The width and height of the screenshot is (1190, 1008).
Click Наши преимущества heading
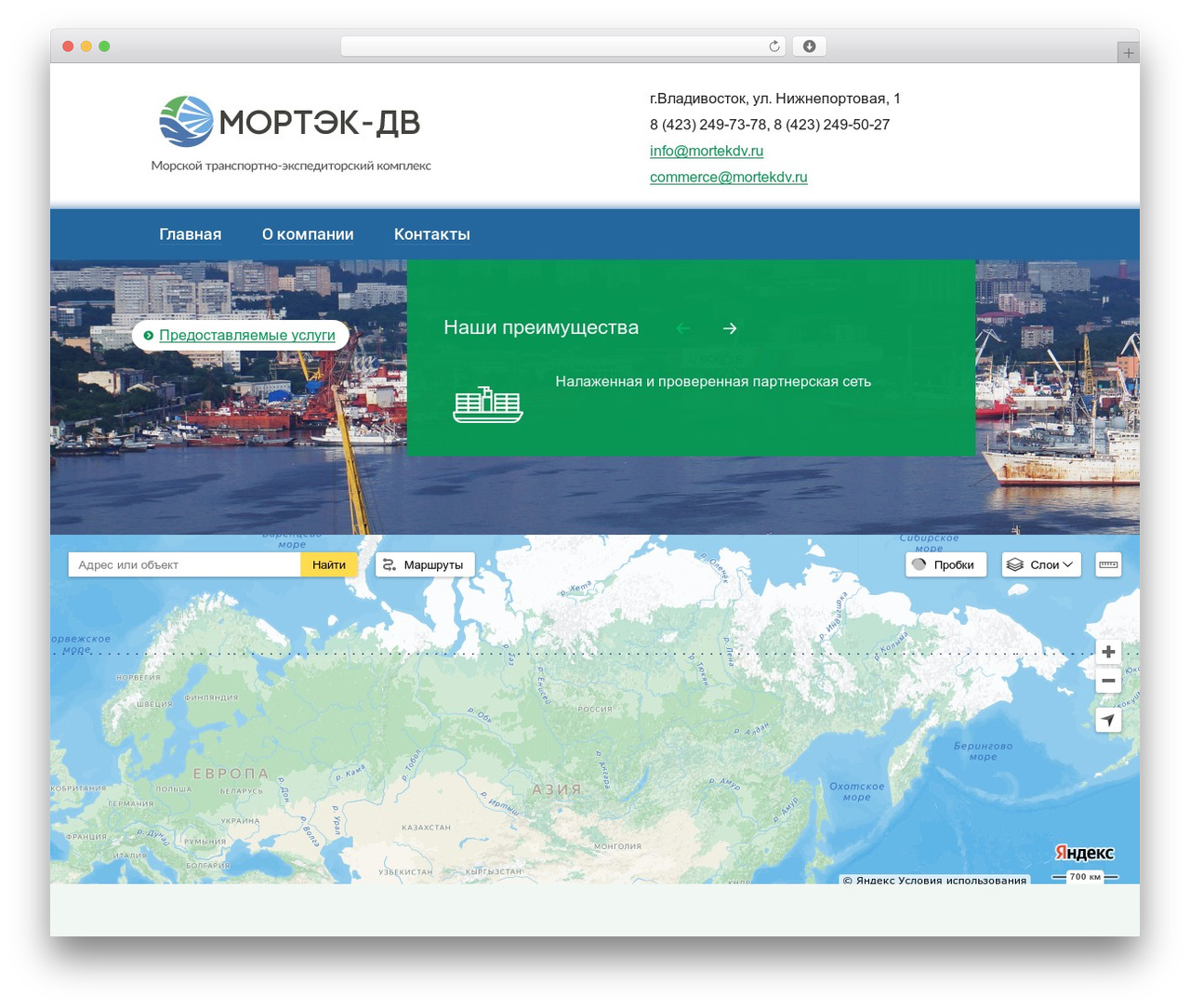tap(541, 327)
